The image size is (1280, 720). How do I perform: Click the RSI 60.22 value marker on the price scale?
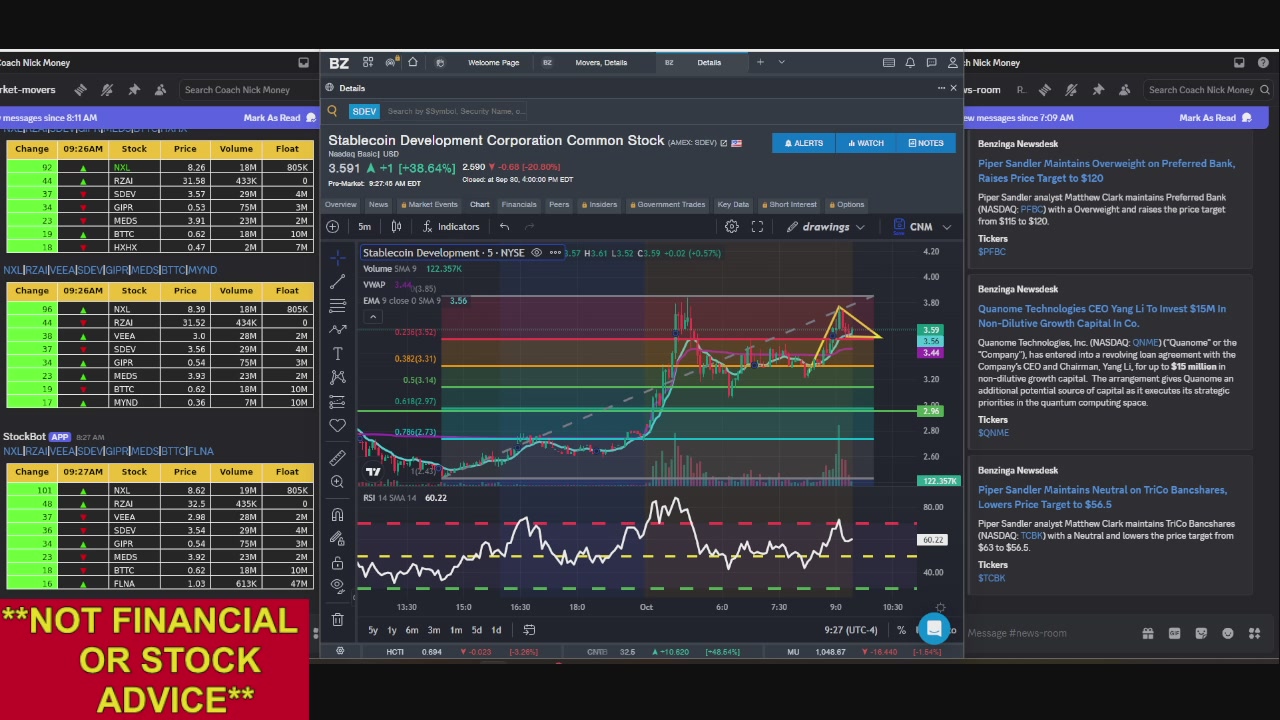(933, 540)
